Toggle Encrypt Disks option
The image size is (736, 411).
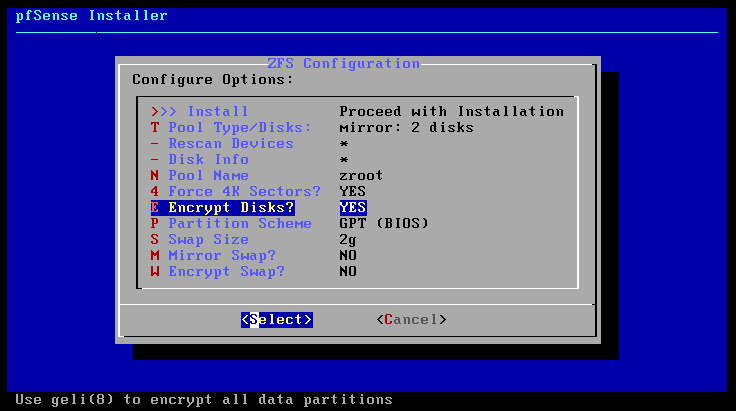pos(222,207)
